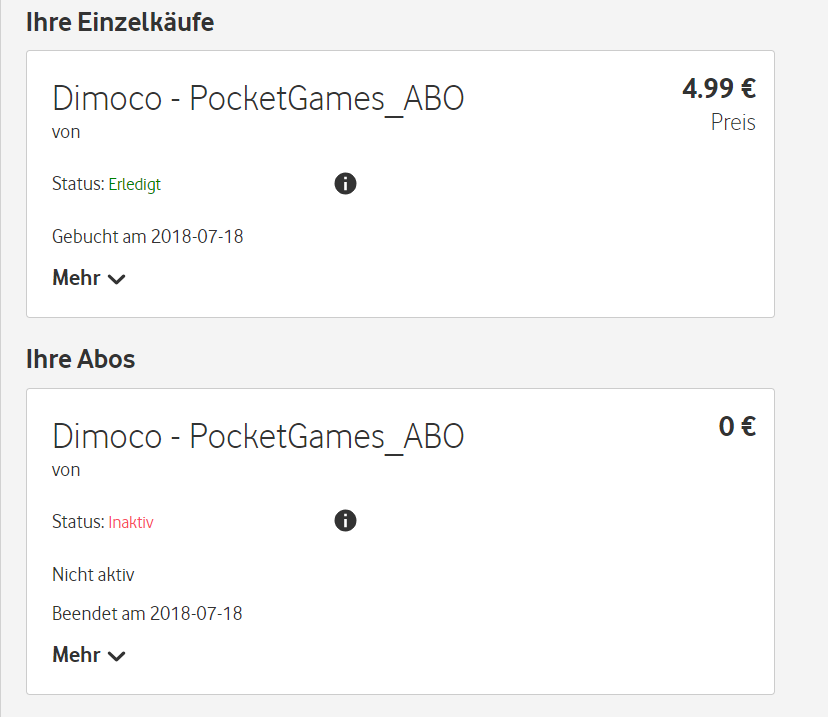Click the Ihre Einzelkäufe section heading
This screenshot has width=828, height=717.
[x=120, y=22]
